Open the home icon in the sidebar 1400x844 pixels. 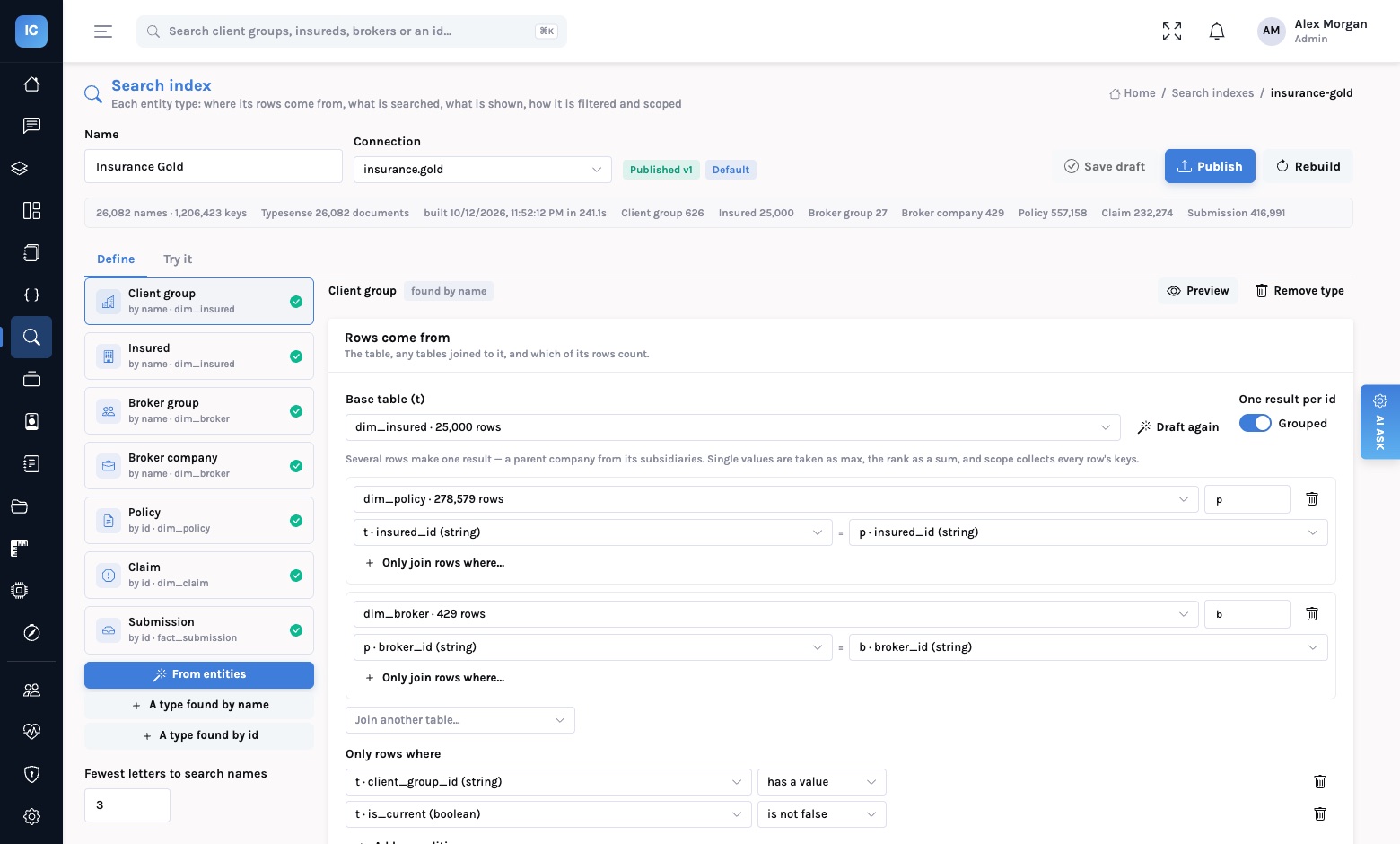tap(31, 84)
